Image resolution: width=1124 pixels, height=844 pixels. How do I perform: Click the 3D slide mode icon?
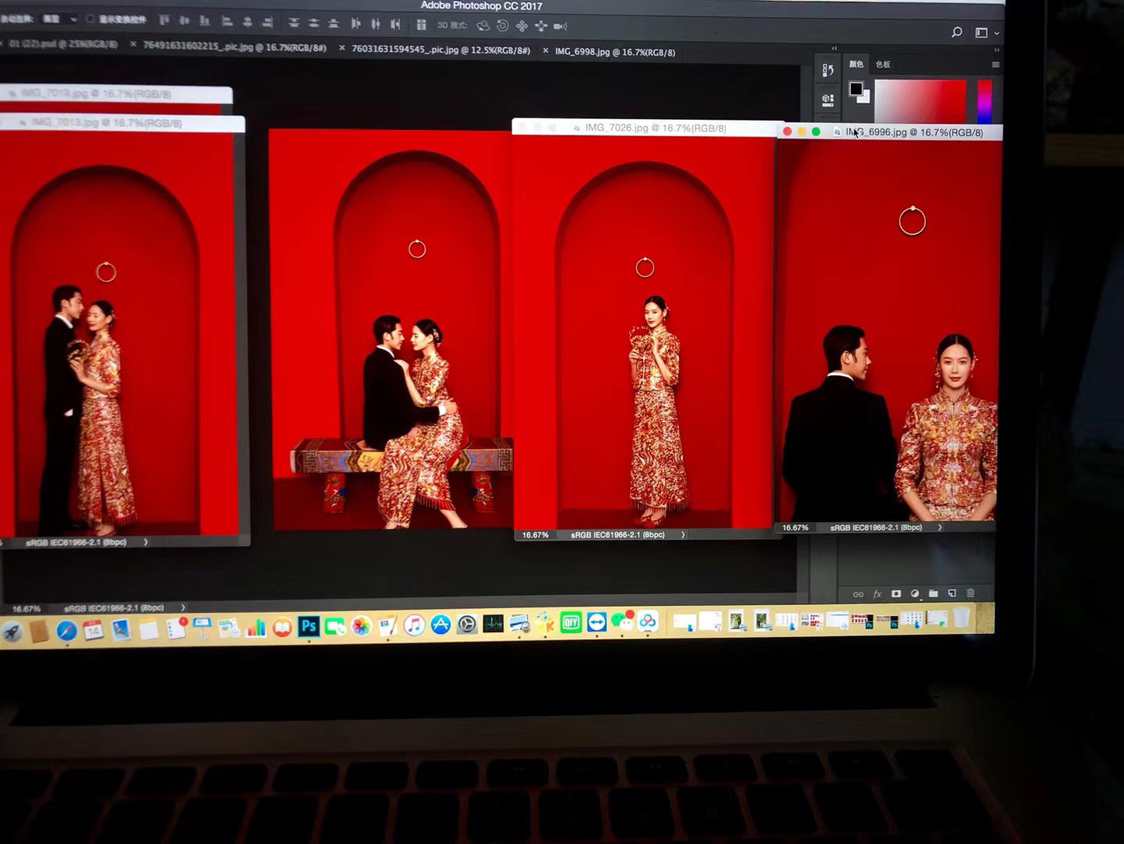click(x=541, y=27)
